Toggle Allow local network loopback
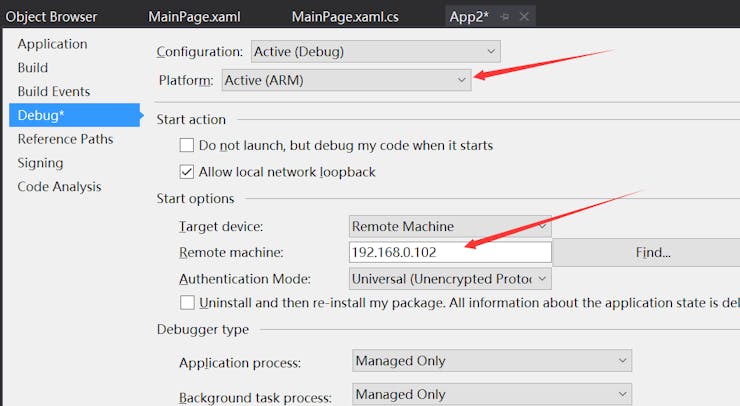 pyautogui.click(x=187, y=171)
